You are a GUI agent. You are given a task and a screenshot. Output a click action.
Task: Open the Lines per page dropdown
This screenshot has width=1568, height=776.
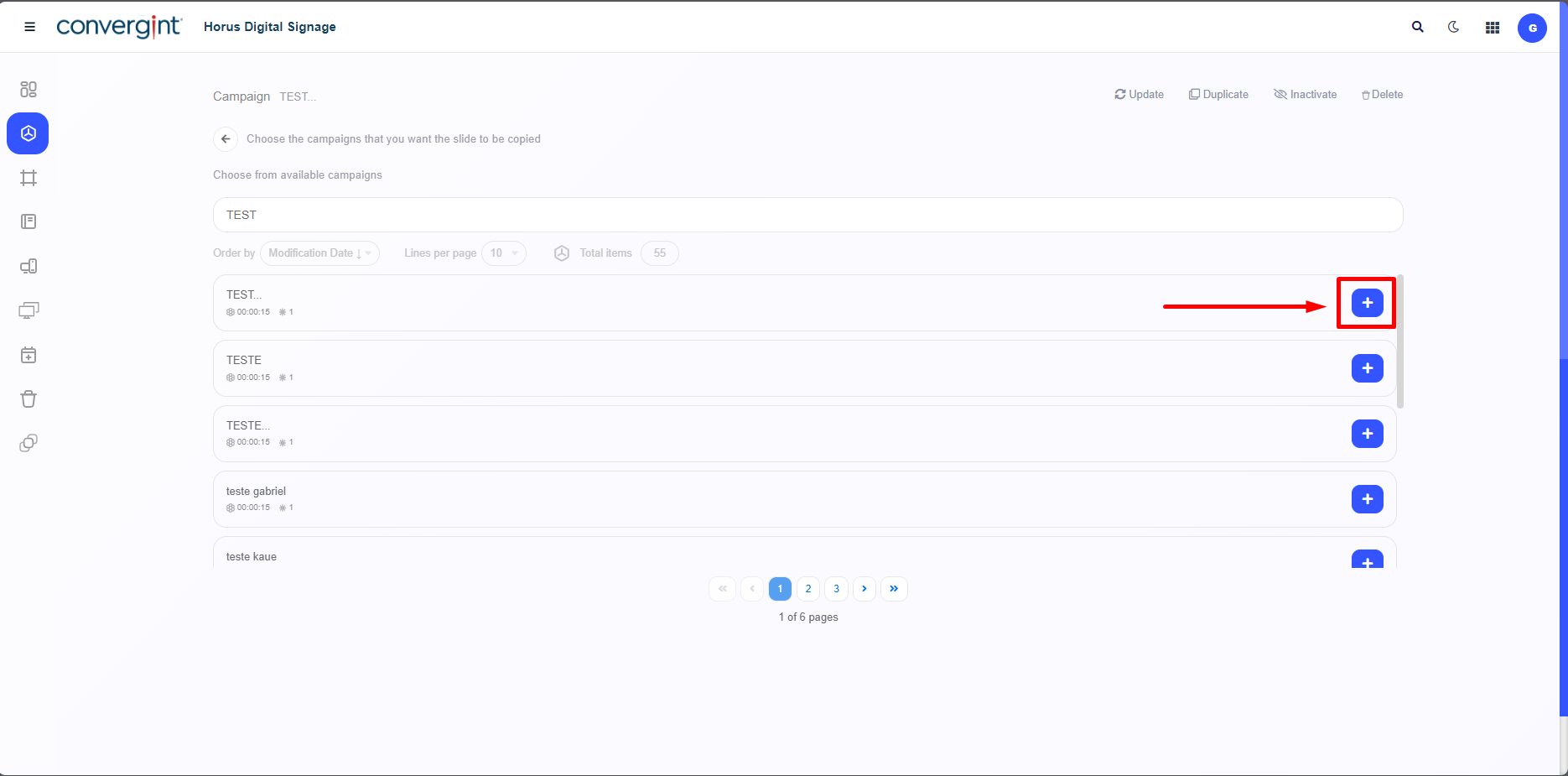(504, 253)
